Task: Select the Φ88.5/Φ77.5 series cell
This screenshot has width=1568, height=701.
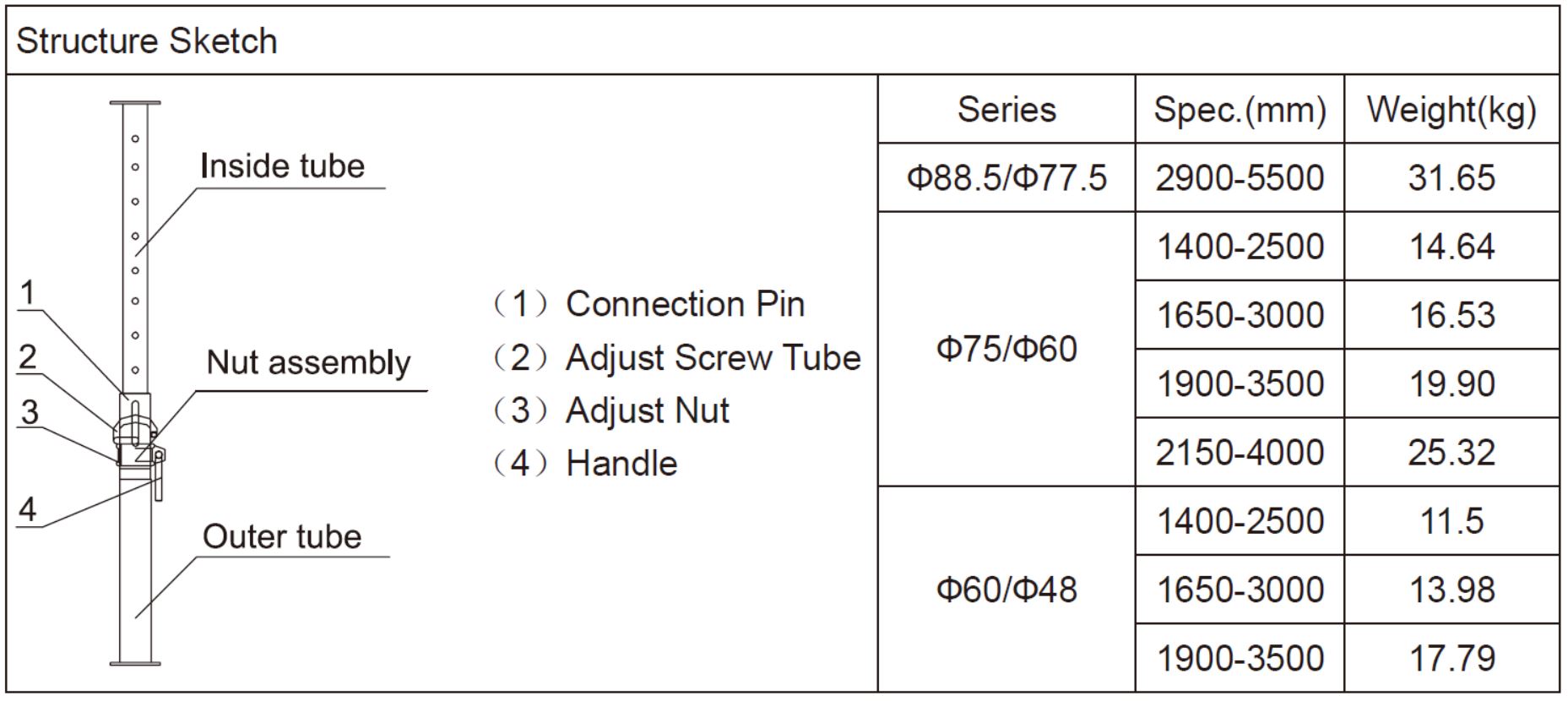Action: click(x=1006, y=178)
